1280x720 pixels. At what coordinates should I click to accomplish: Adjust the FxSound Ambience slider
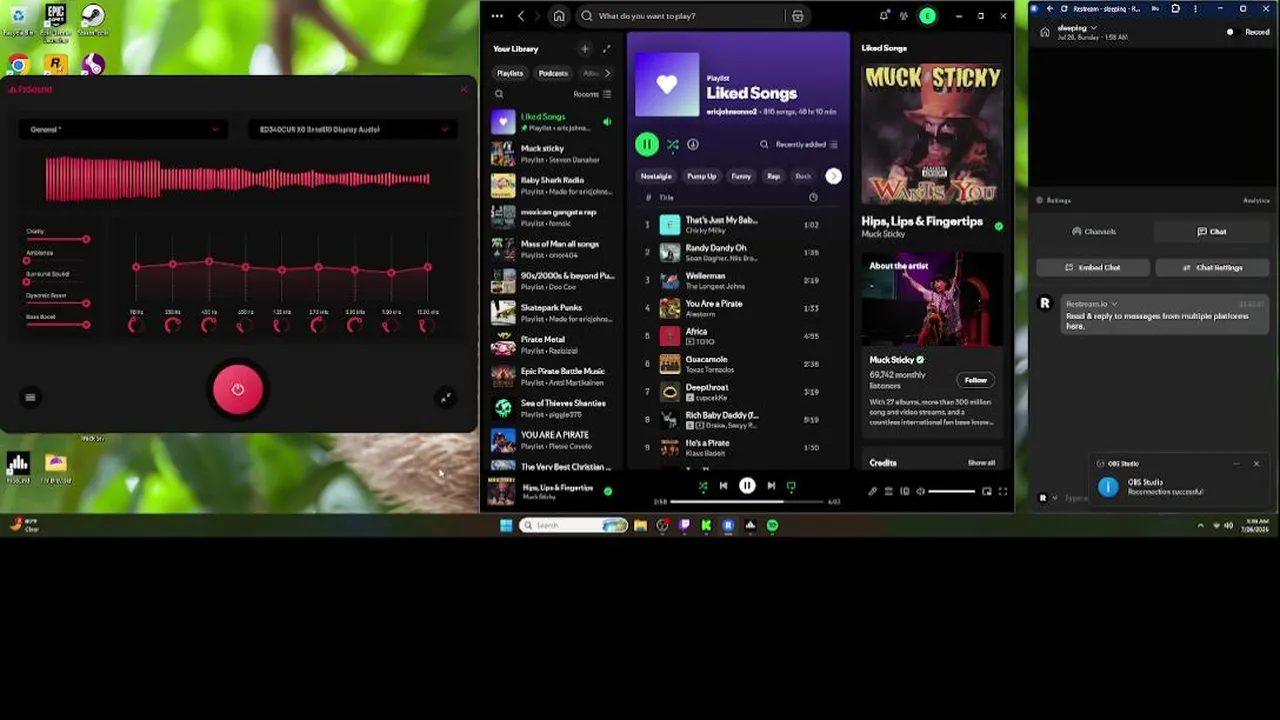coord(57,261)
